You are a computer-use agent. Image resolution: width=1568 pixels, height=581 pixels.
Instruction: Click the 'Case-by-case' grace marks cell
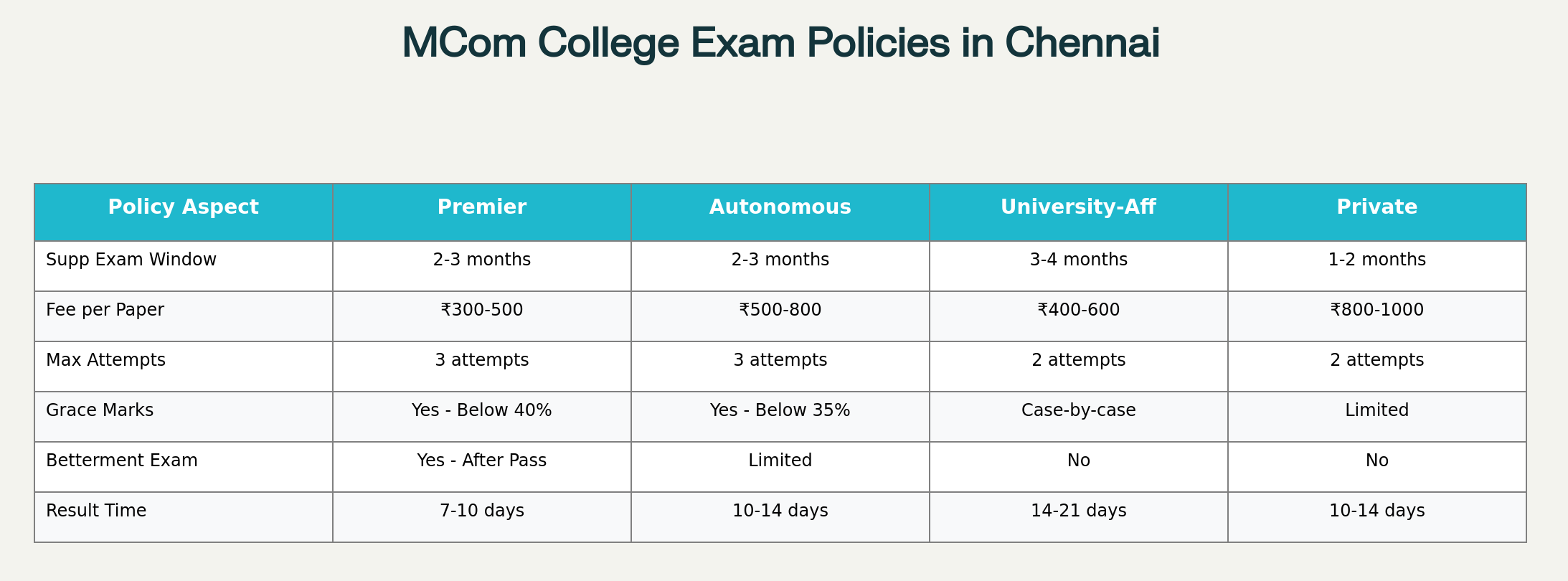1078,410
